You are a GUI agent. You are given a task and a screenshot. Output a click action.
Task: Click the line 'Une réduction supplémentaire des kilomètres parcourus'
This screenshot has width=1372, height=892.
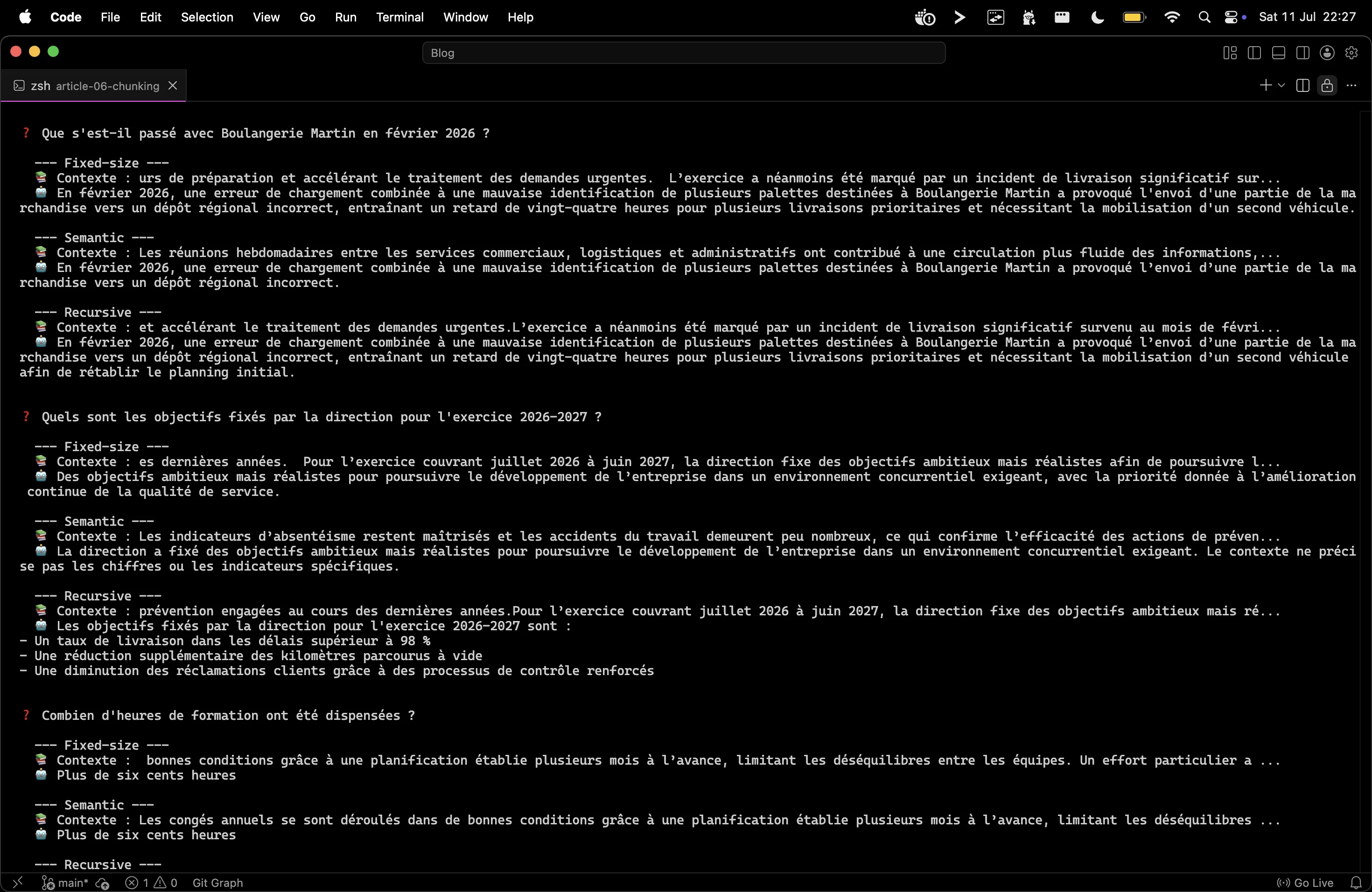251,656
